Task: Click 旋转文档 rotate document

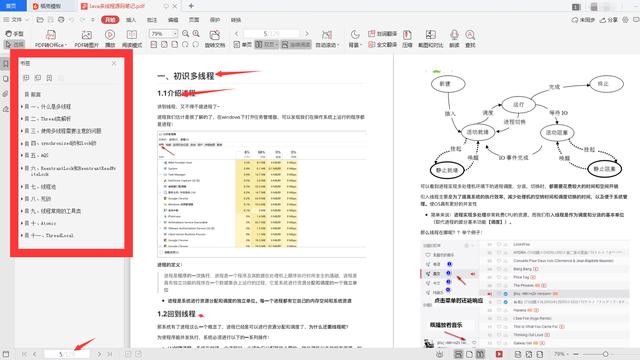Action: pyautogui.click(x=215, y=39)
